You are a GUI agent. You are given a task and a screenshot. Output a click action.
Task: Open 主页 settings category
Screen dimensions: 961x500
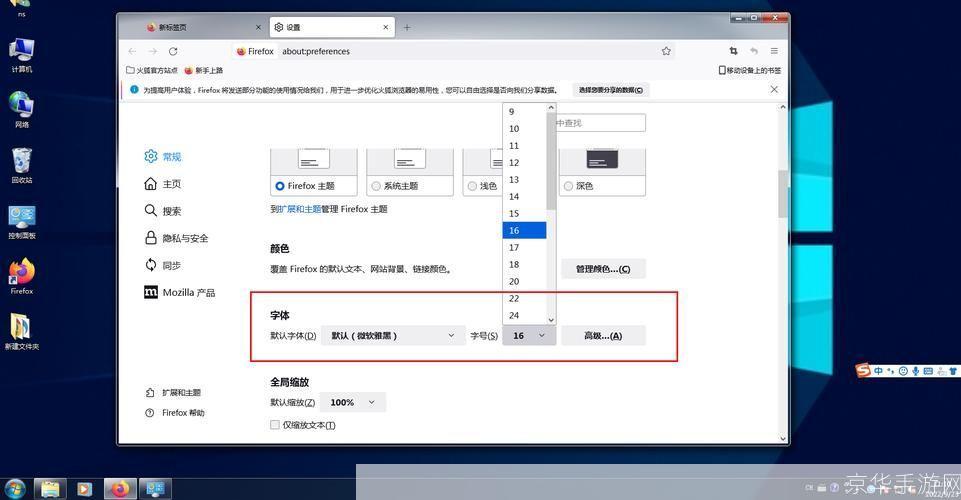(x=163, y=184)
